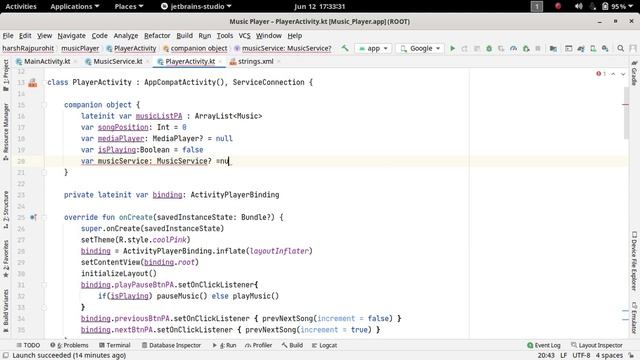Collapse the onCreate function fold on line 25
The width and height of the screenshot is (640, 360).
pyautogui.click(x=44, y=217)
